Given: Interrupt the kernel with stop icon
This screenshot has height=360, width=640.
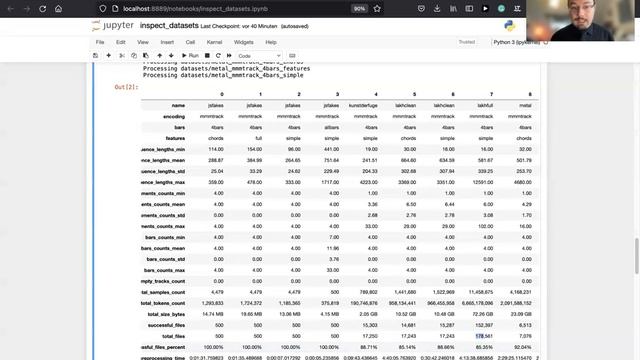Looking at the screenshot, I should (x=207, y=56).
